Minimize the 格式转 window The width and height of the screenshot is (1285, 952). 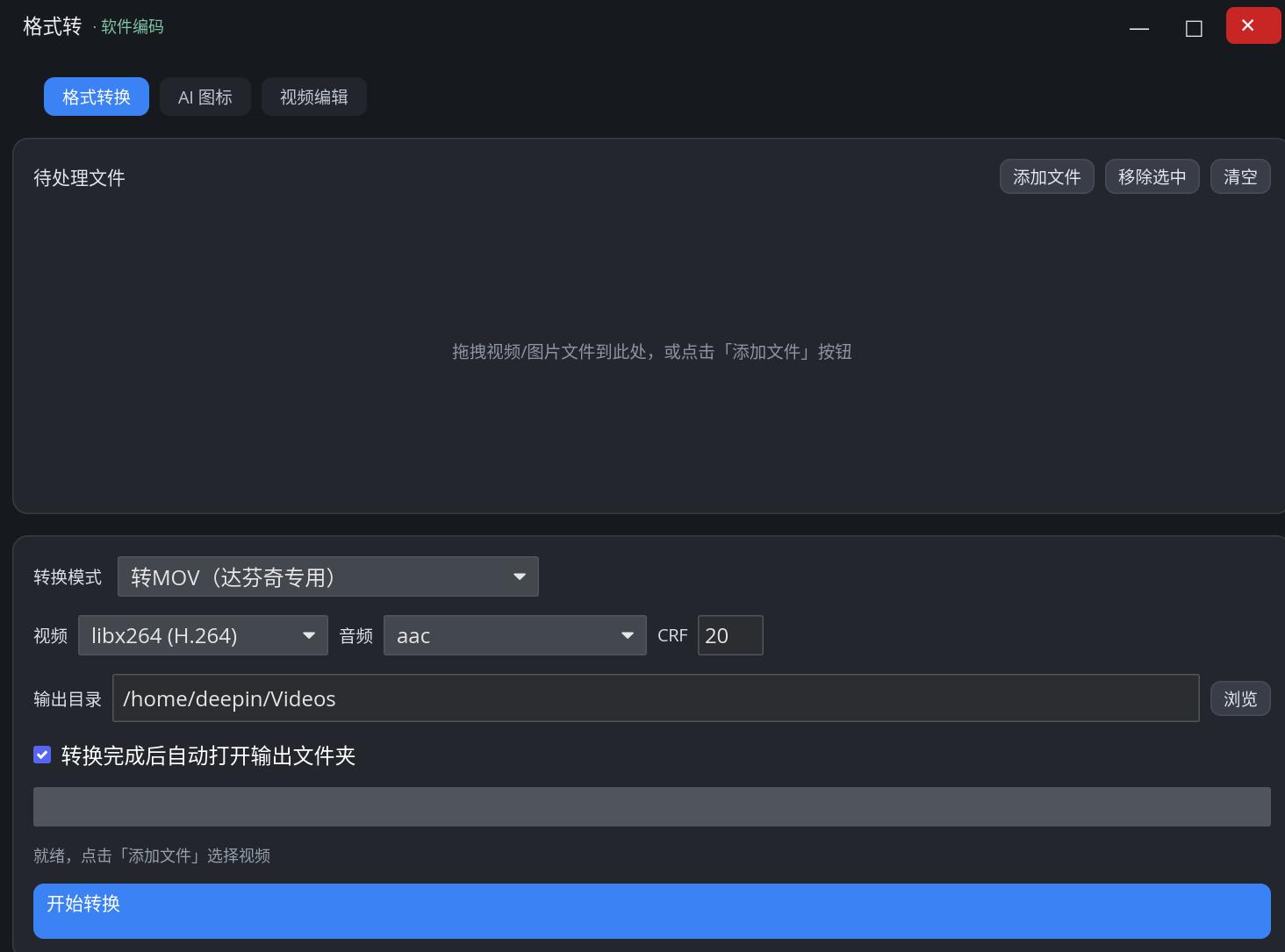point(1139,28)
